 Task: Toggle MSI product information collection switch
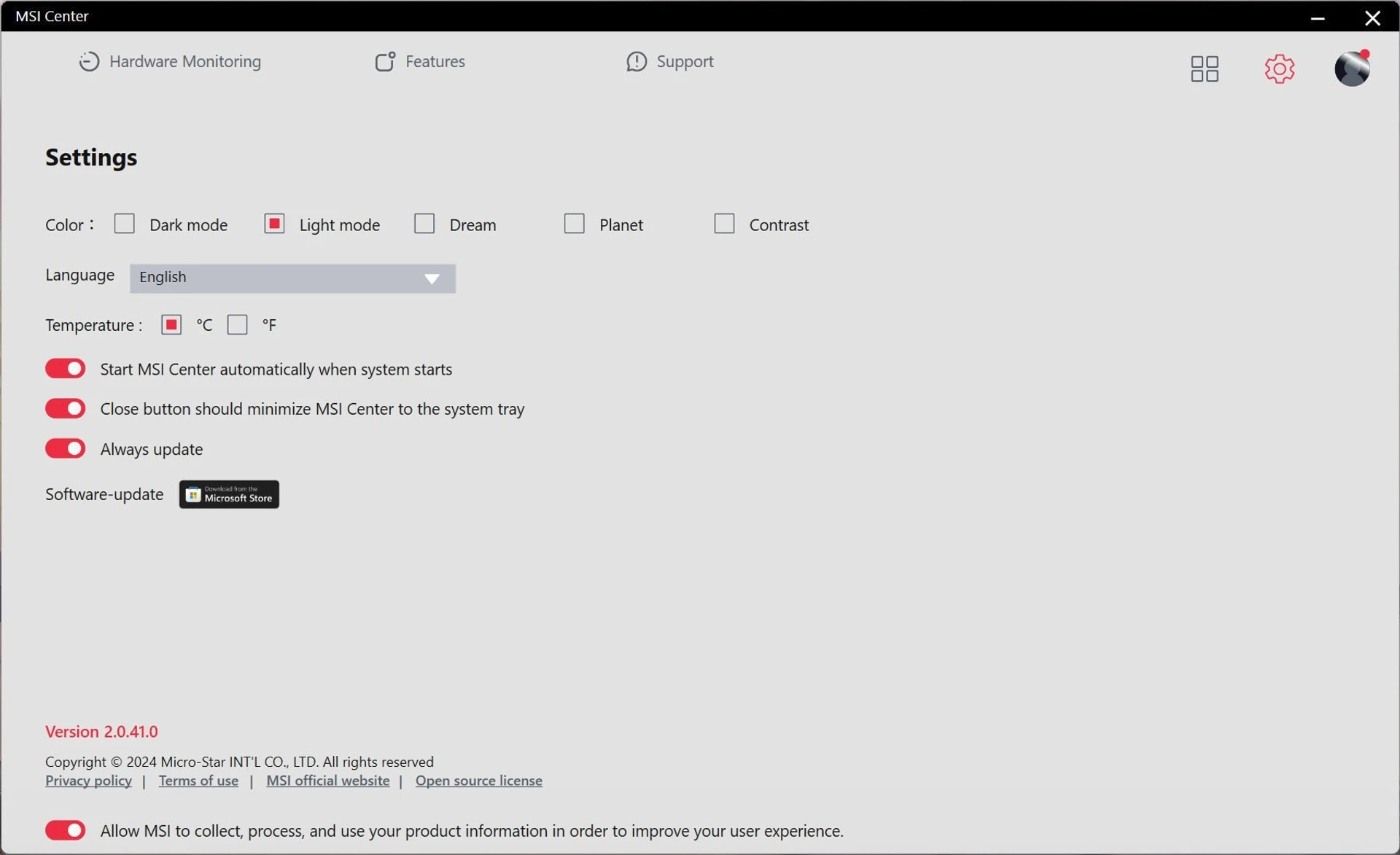[66, 830]
